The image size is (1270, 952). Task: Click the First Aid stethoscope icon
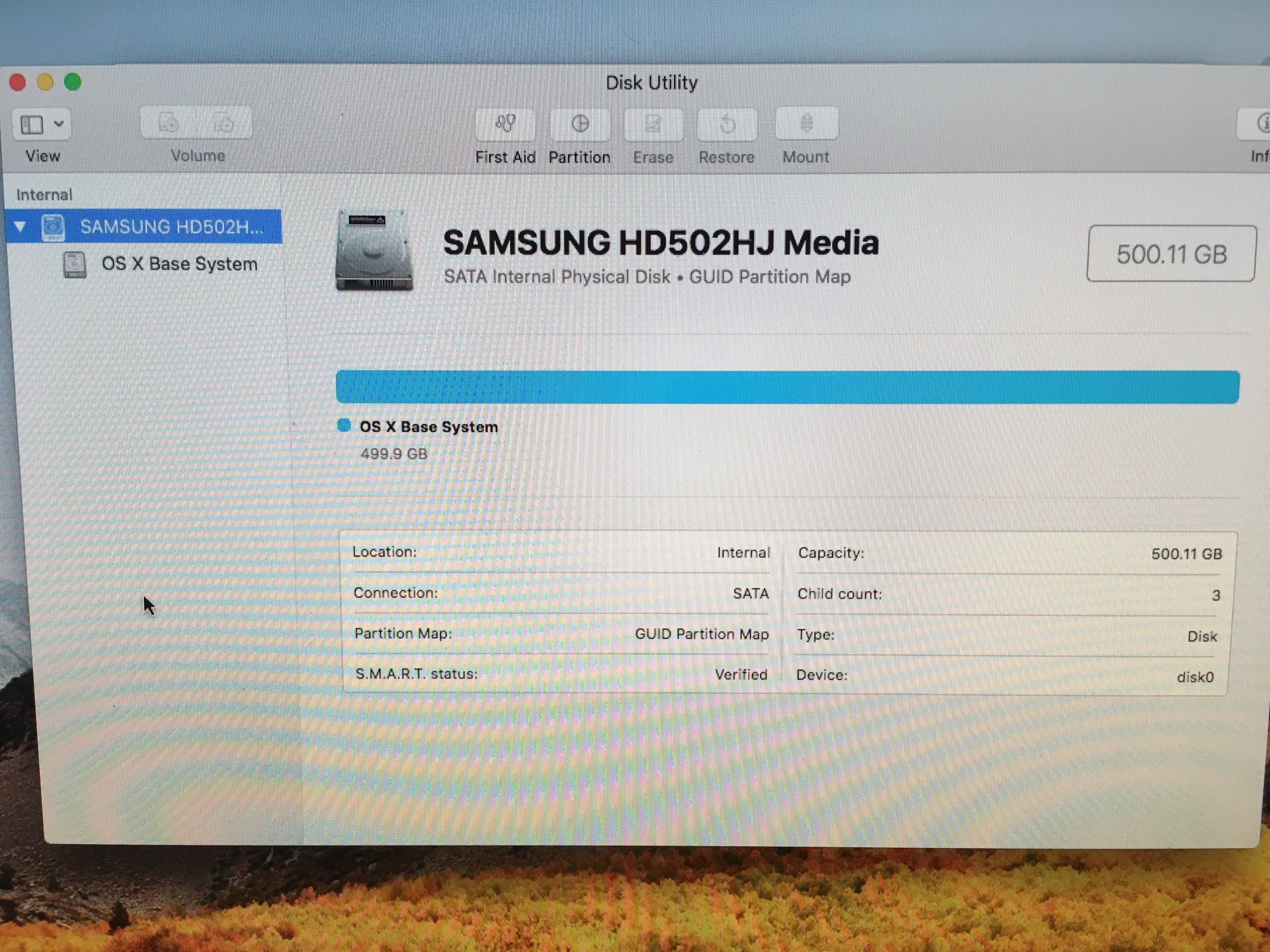click(x=505, y=124)
